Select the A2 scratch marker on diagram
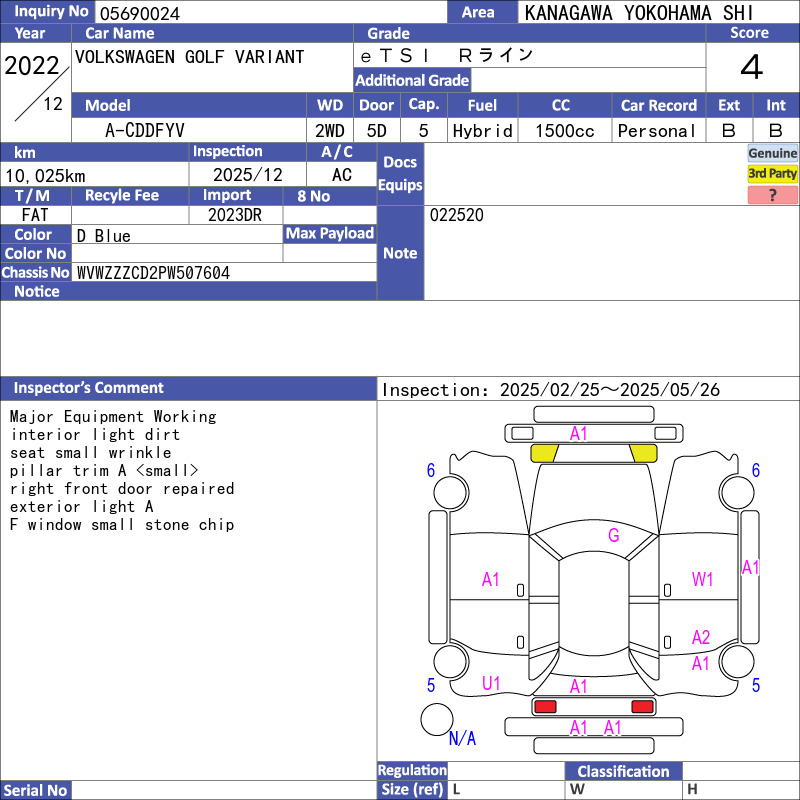The height and width of the screenshot is (800, 800). pos(701,638)
